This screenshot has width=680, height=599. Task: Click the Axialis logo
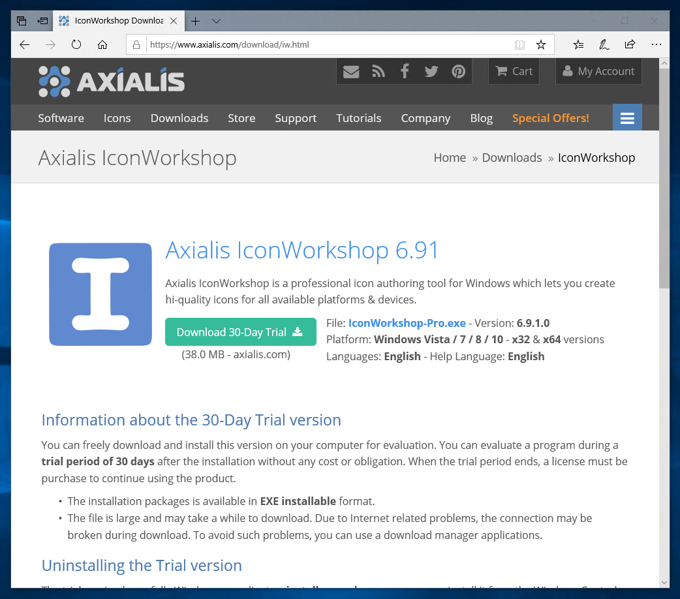coord(111,81)
